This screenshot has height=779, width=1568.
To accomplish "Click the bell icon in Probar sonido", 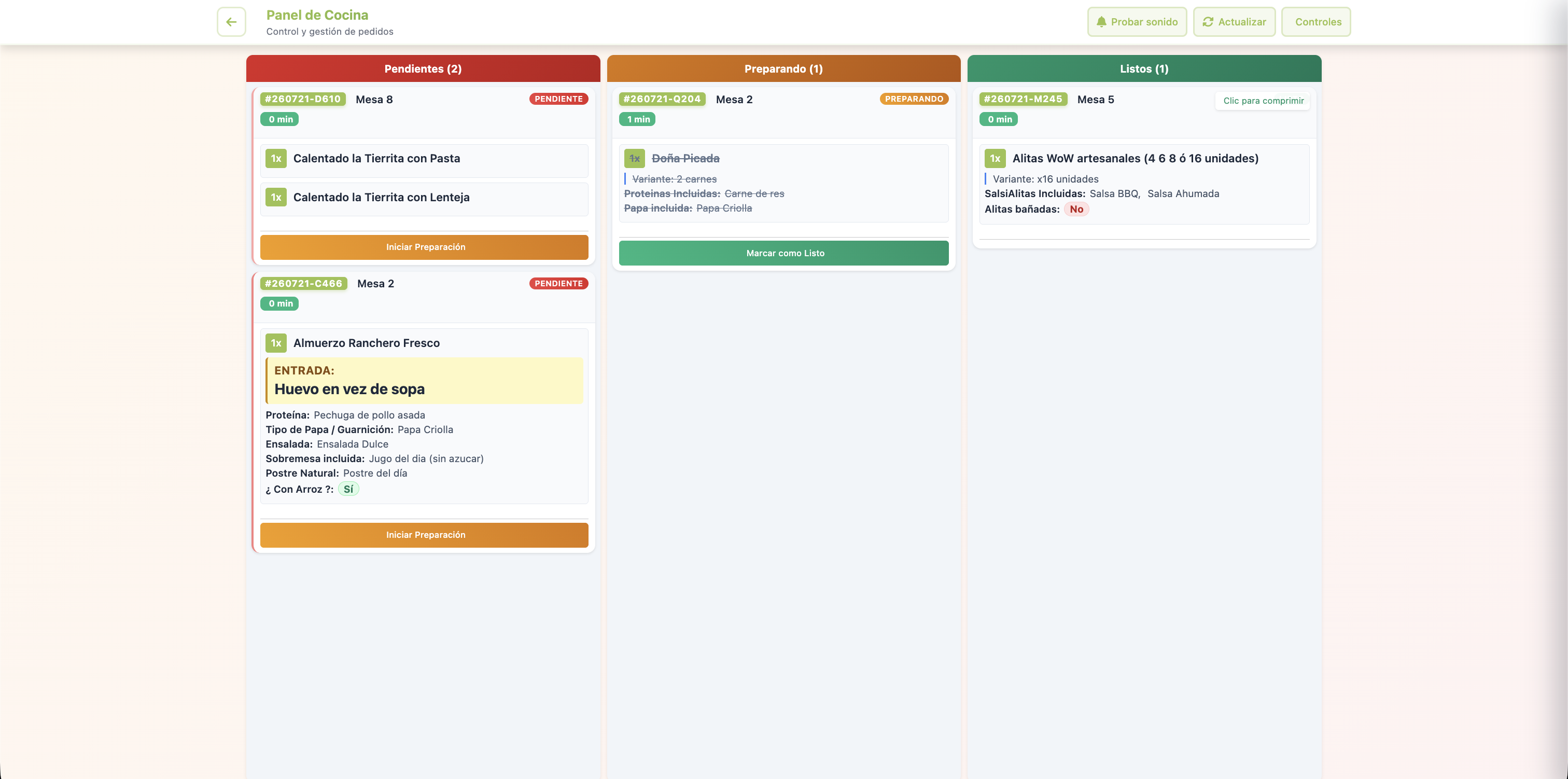I will (x=1101, y=22).
